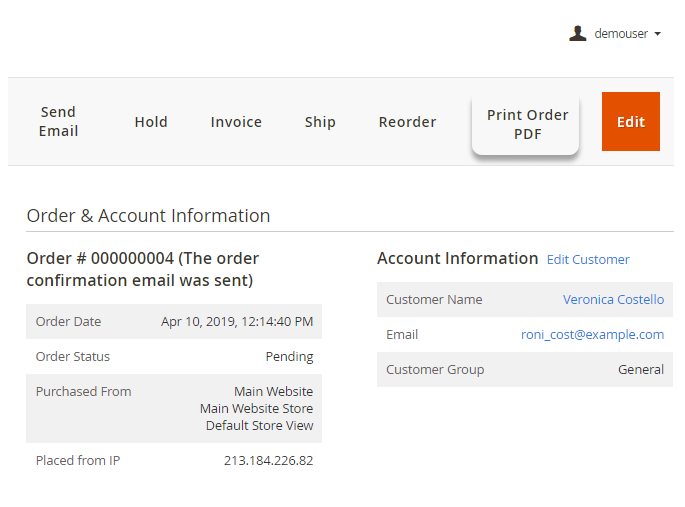This screenshot has height=507, width=685.
Task: Expand the demouser account dropdown arrow
Action: (657, 34)
